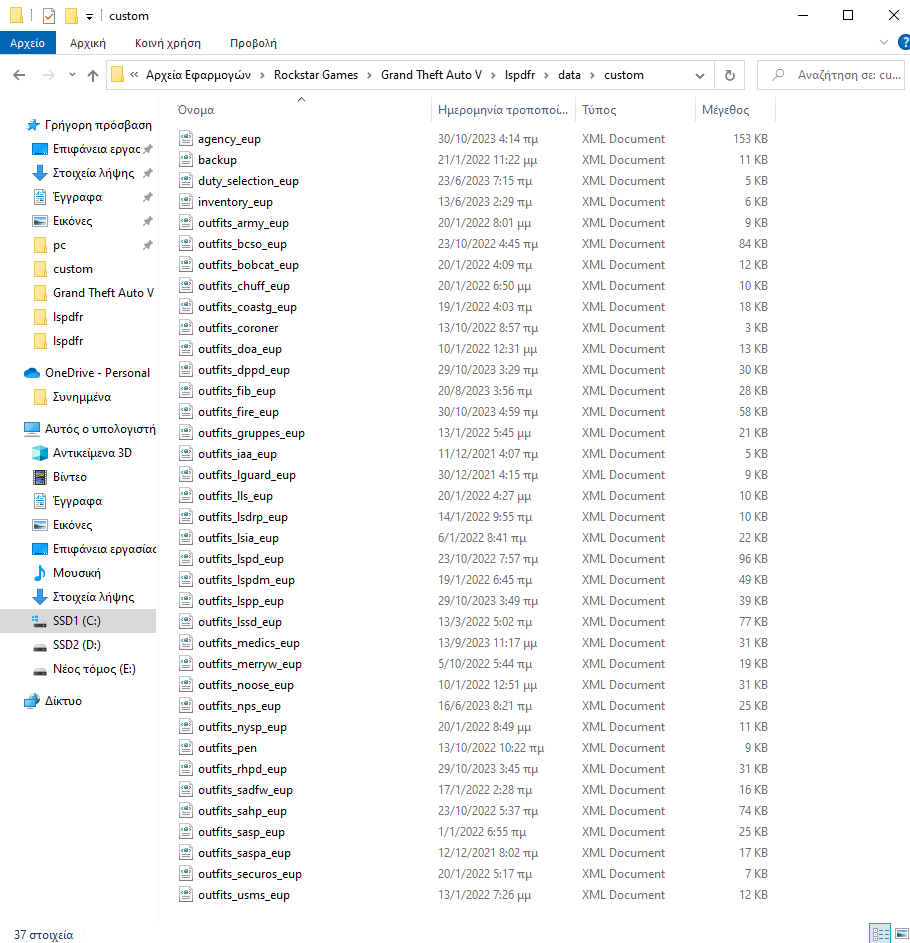
Task: Sort by Ημερομηνία τροποποίησης column
Action: point(503,109)
